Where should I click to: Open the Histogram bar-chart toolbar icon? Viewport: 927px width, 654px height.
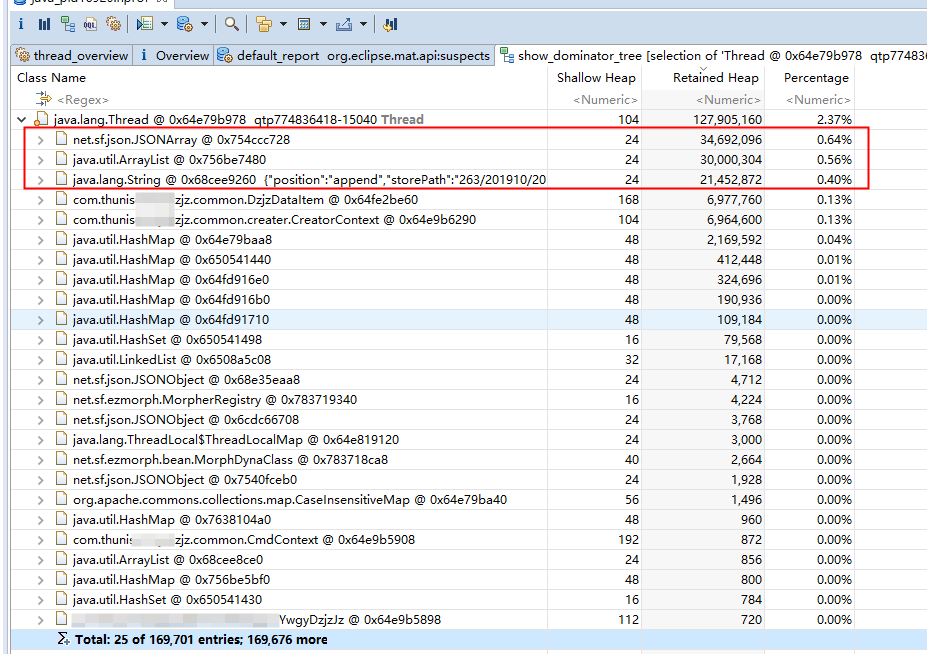pyautogui.click(x=44, y=24)
